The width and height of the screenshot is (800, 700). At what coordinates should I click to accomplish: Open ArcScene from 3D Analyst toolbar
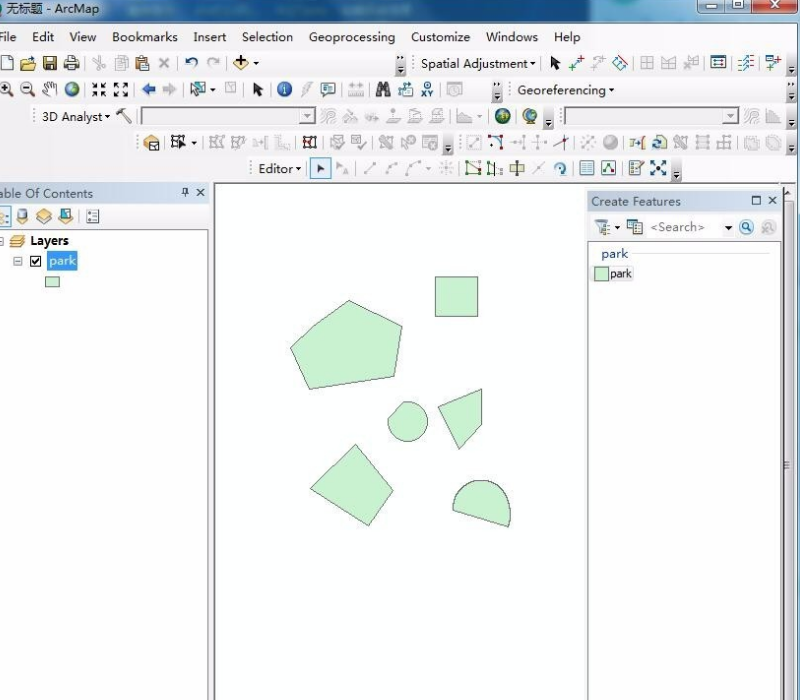tap(503, 116)
